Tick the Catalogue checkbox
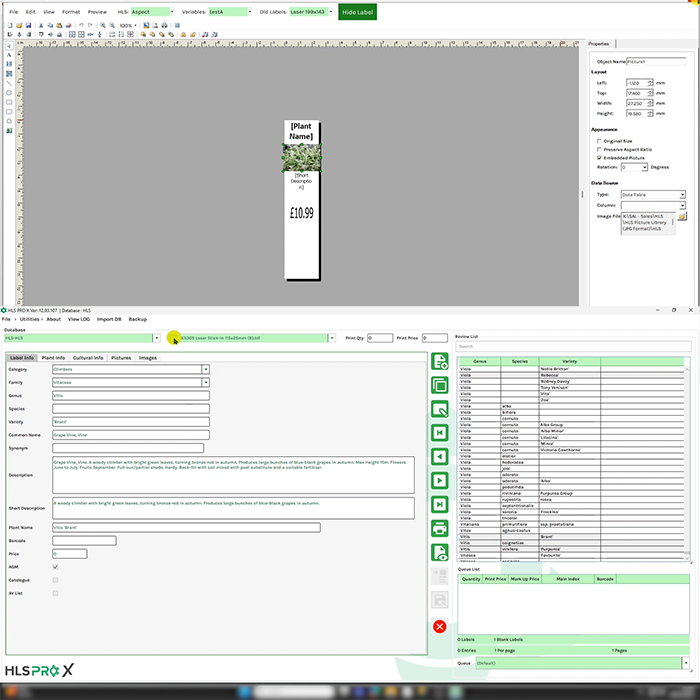 pos(55,580)
